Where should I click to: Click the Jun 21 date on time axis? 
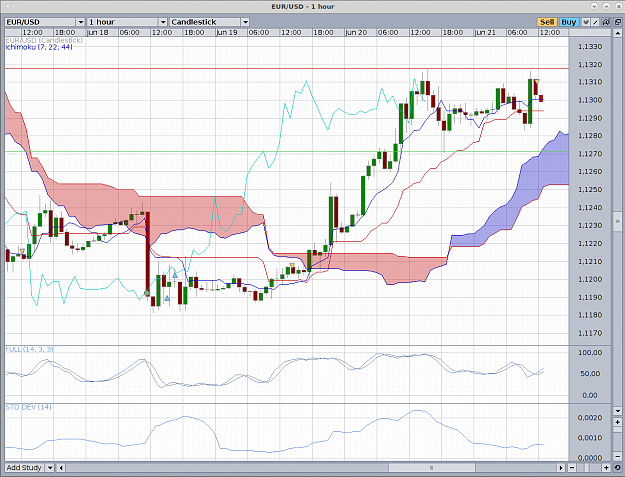(x=485, y=32)
